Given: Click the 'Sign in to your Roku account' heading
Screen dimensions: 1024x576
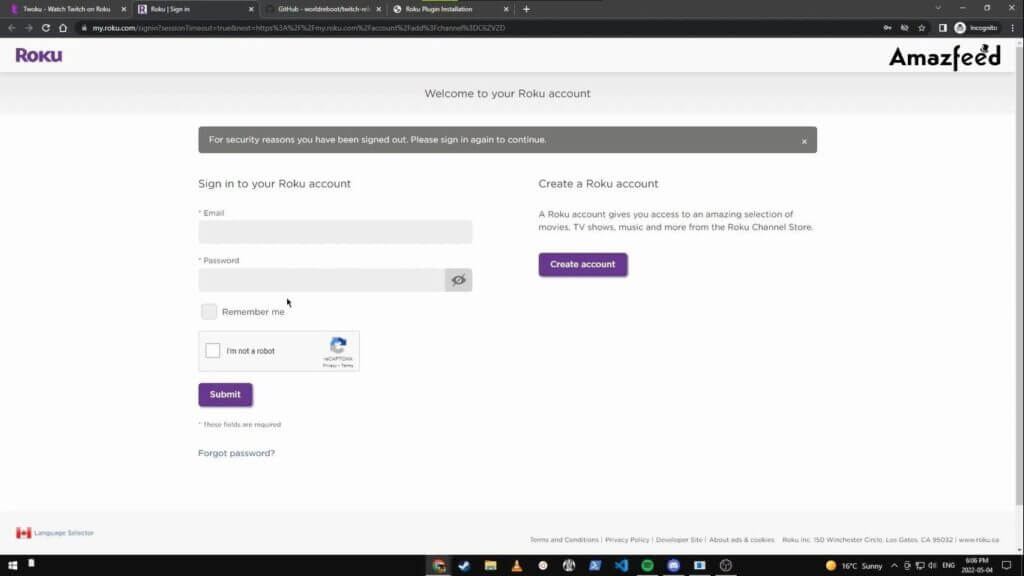Looking at the screenshot, I should click(274, 184).
